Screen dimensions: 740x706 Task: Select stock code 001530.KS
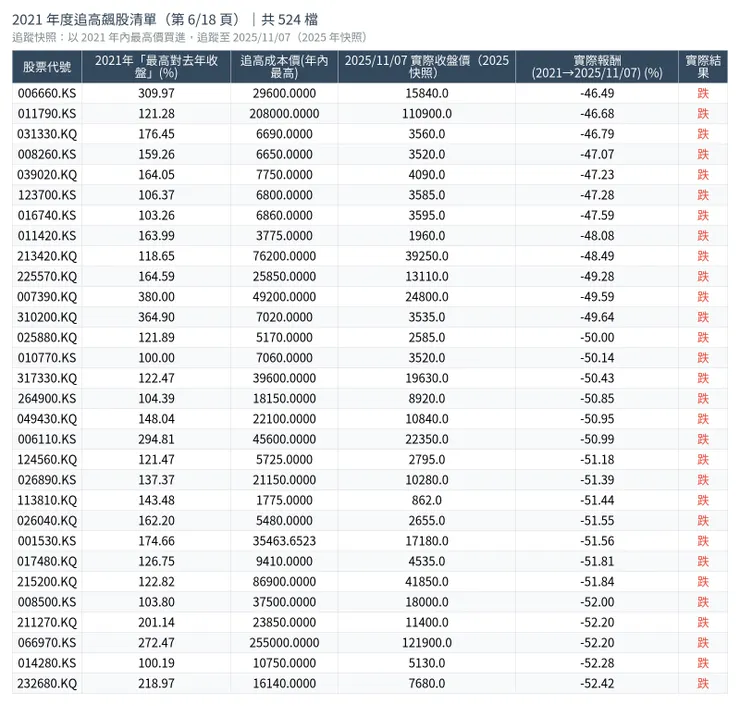click(x=47, y=541)
